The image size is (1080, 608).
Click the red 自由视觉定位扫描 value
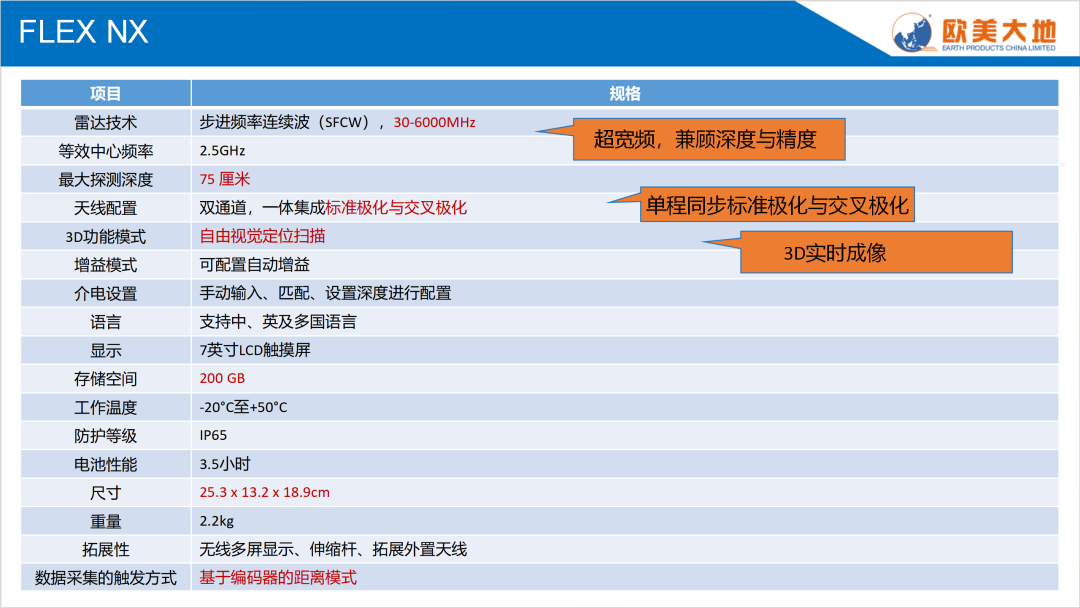pyautogui.click(x=262, y=237)
